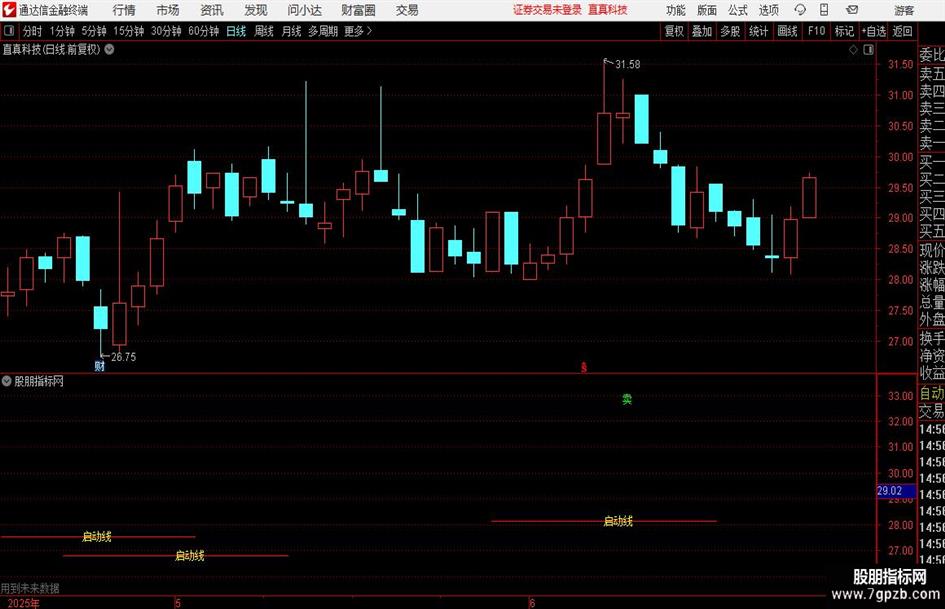Viewport: 945px width, 609px height.
Task: Click the diamond icon above the chart
Action: [853, 50]
